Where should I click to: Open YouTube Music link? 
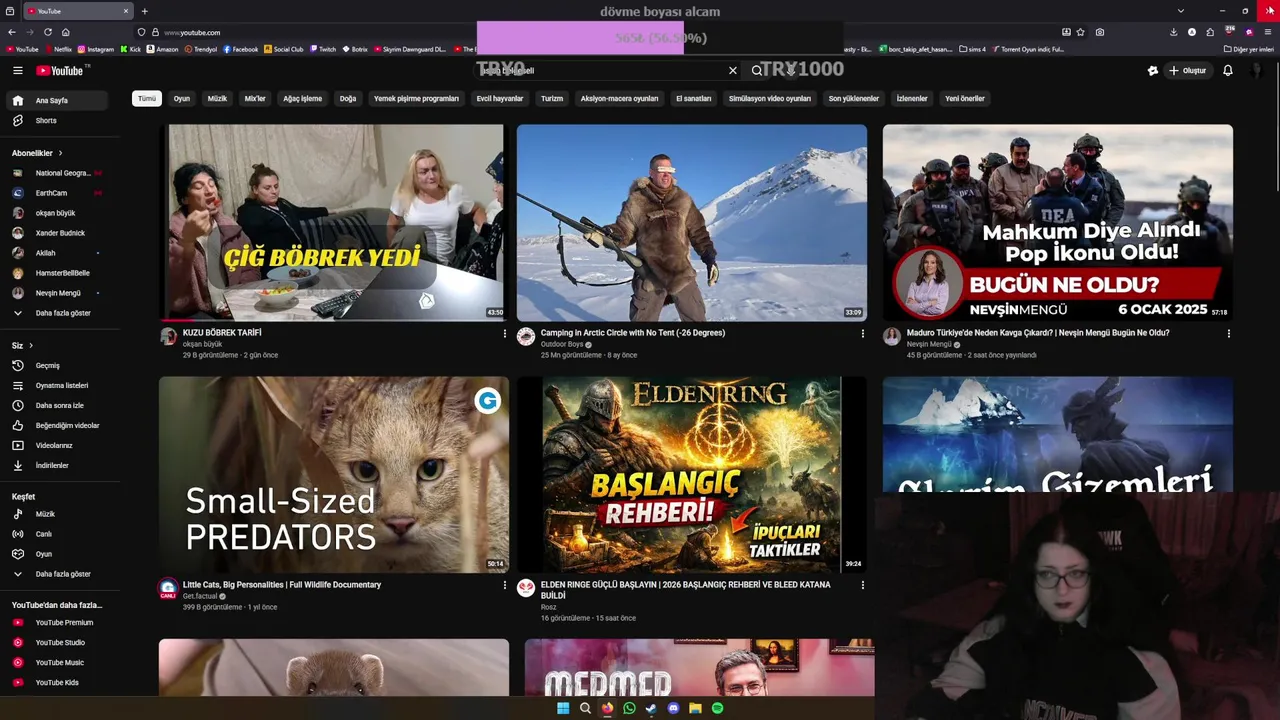coord(58,663)
